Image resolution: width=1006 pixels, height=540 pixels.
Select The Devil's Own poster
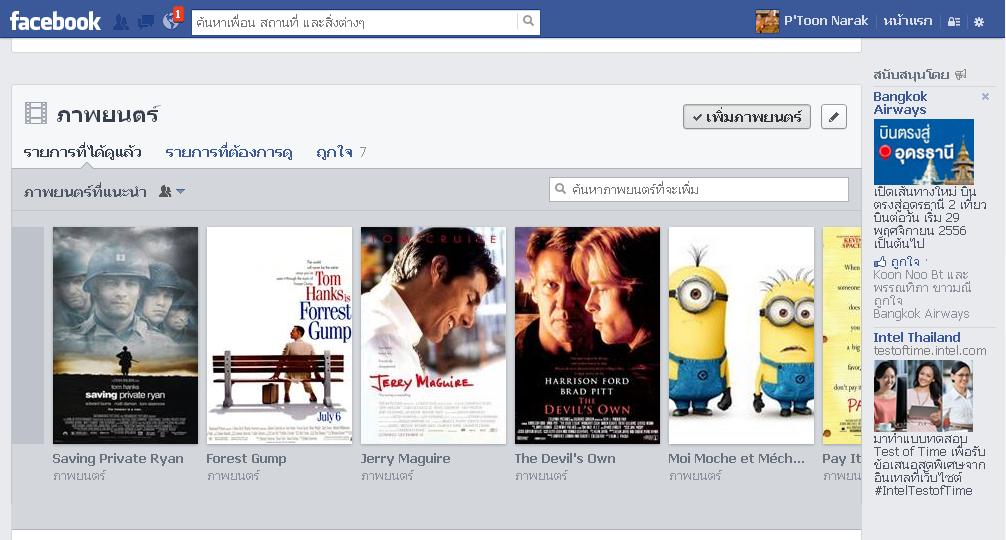click(x=587, y=335)
